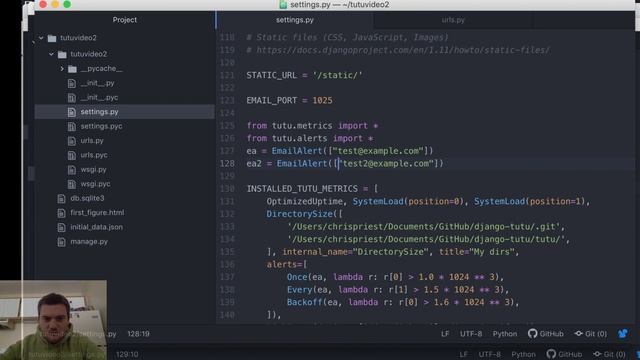Open settings.pyc from the tree
The height and width of the screenshot is (360, 640).
(101, 126)
